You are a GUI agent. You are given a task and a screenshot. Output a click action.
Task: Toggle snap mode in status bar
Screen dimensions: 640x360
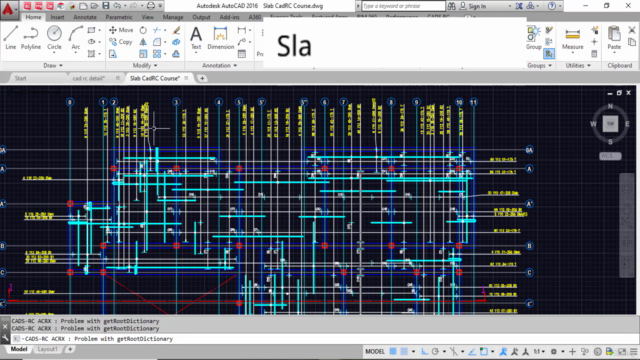tap(404, 351)
